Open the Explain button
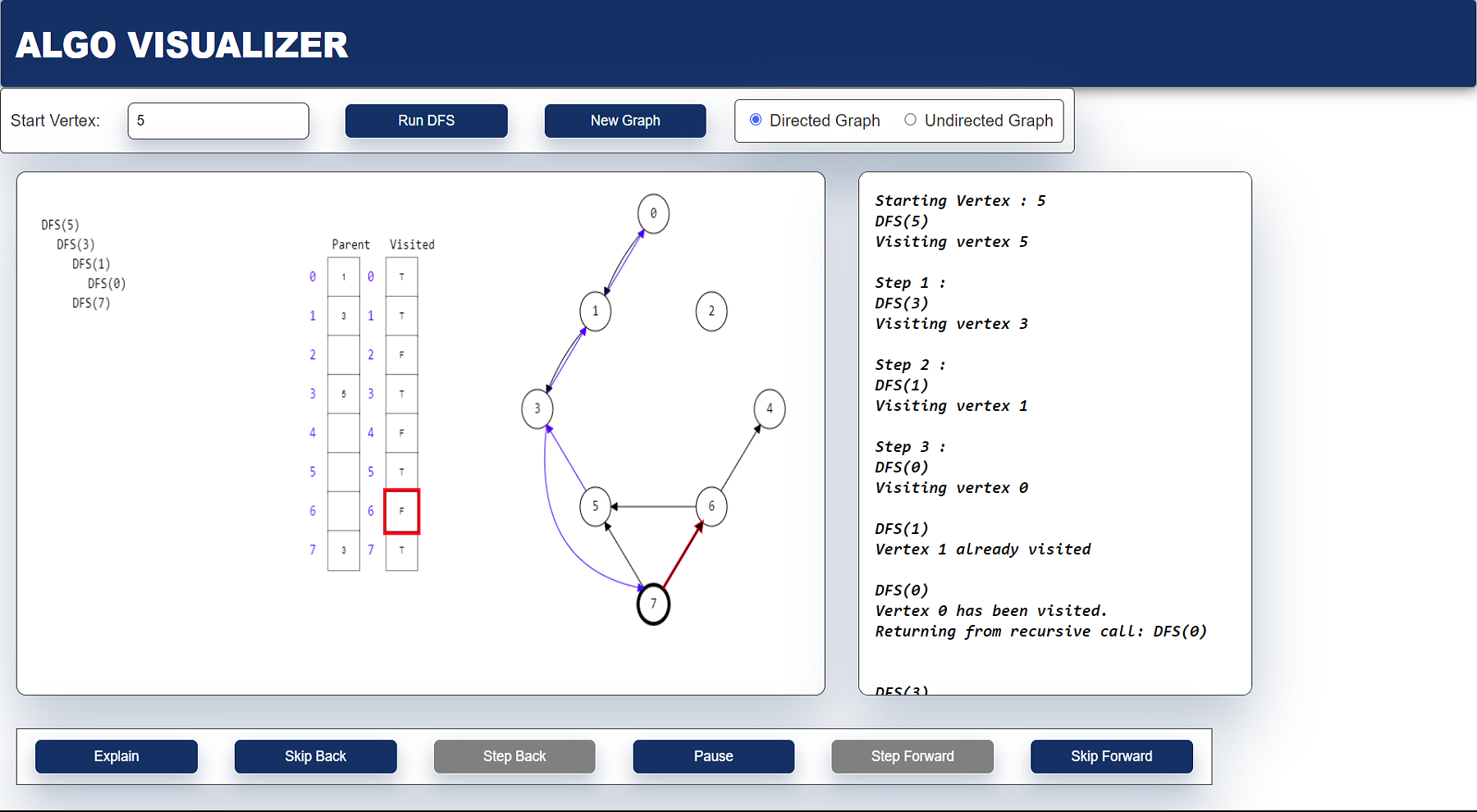This screenshot has height=812, width=1477. click(117, 756)
